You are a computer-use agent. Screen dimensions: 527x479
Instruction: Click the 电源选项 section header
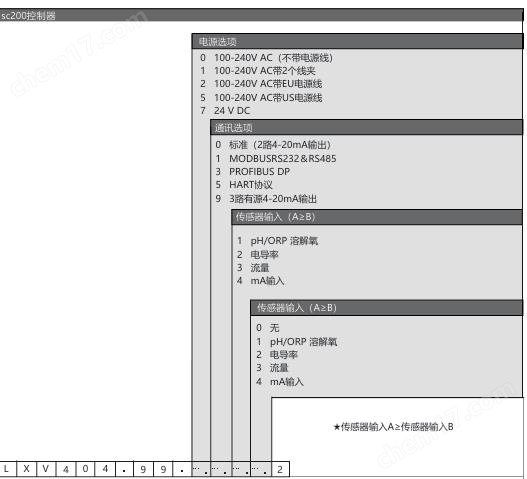357,41
